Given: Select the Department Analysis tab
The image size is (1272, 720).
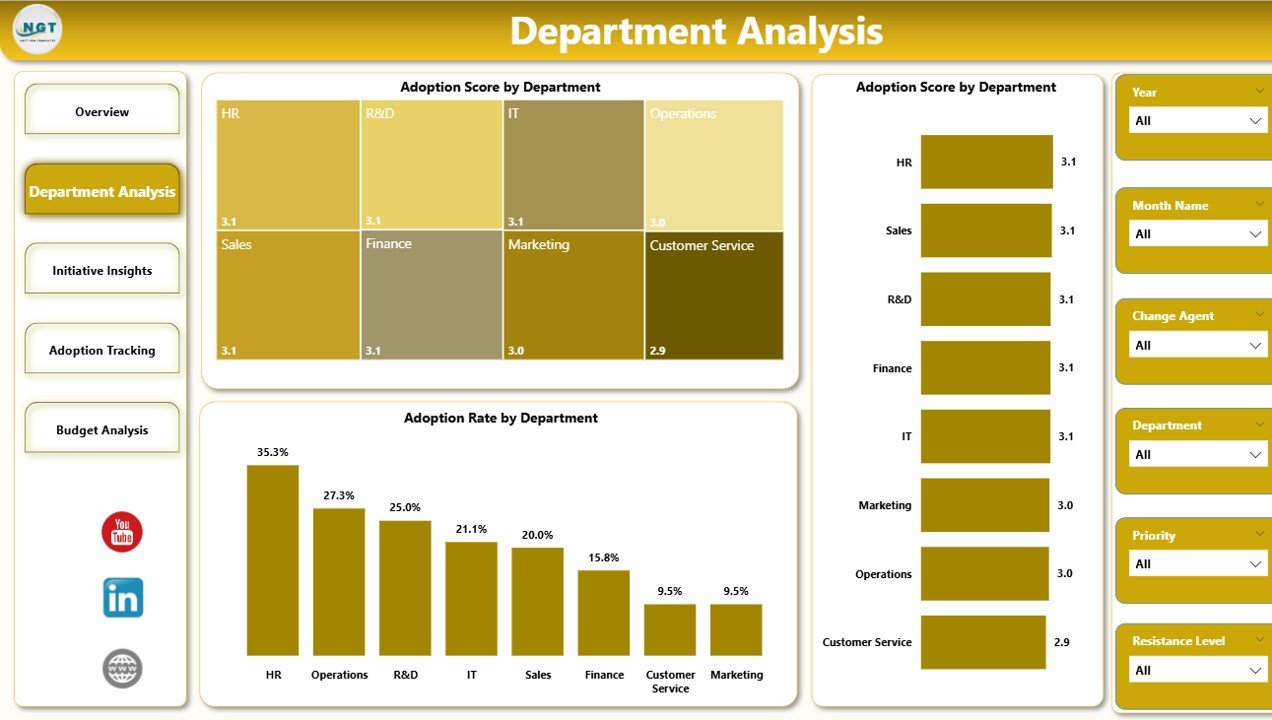Looking at the screenshot, I should tap(101, 190).
